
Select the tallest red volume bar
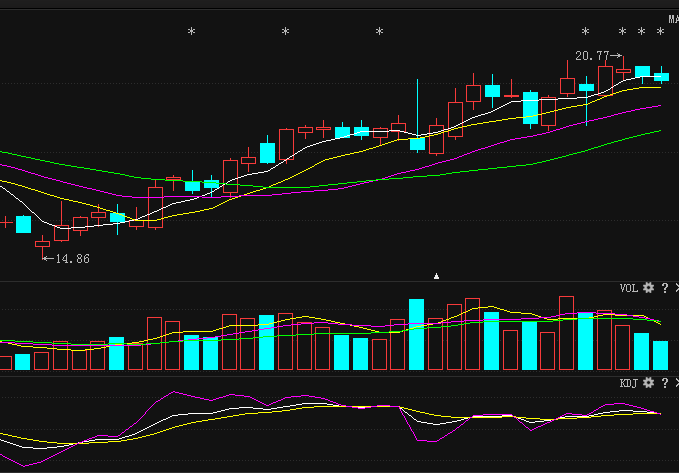point(567,333)
